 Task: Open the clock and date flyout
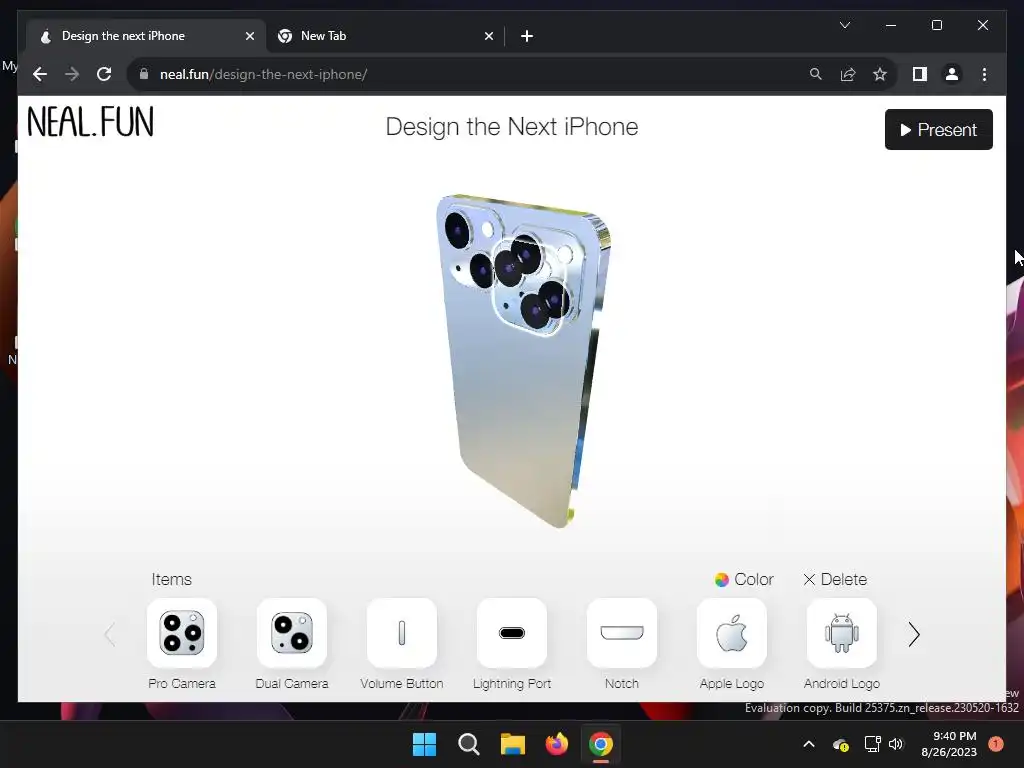(x=948, y=744)
